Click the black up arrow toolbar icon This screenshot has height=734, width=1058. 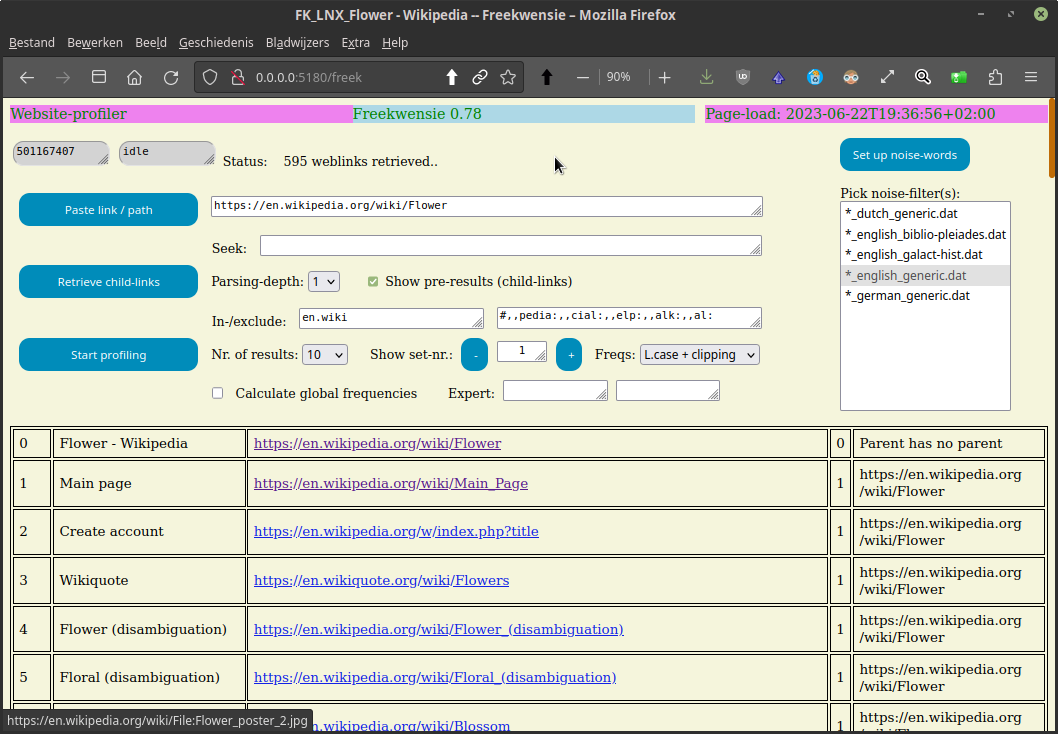547,78
